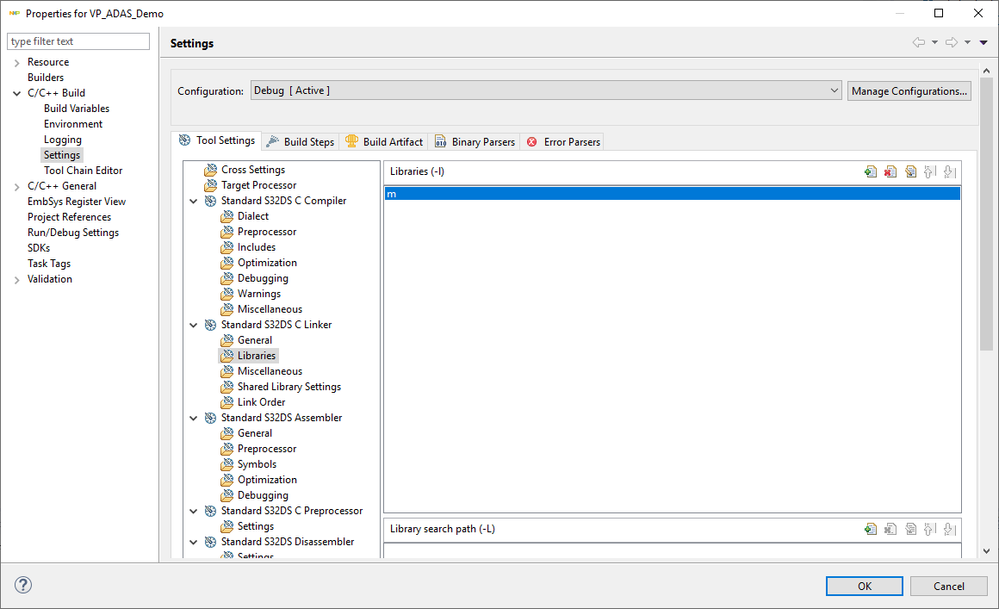Open the back history dropdown arrow
The image size is (999, 609).
pyautogui.click(x=935, y=42)
